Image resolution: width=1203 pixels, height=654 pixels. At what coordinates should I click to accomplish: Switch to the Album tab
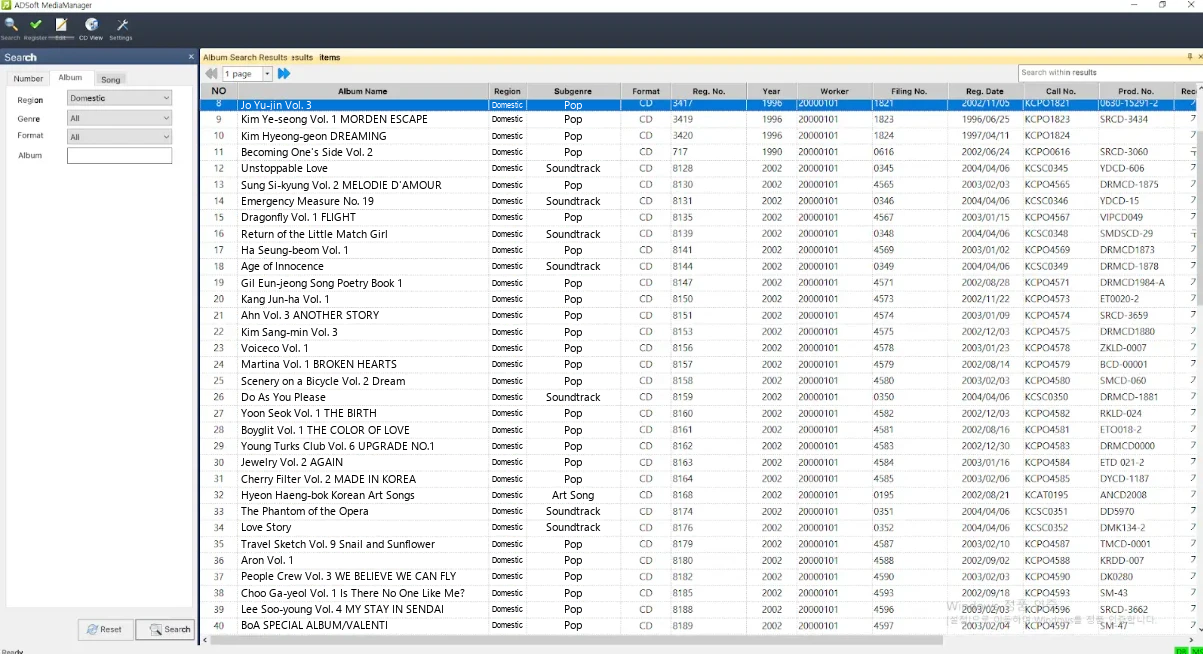click(70, 78)
